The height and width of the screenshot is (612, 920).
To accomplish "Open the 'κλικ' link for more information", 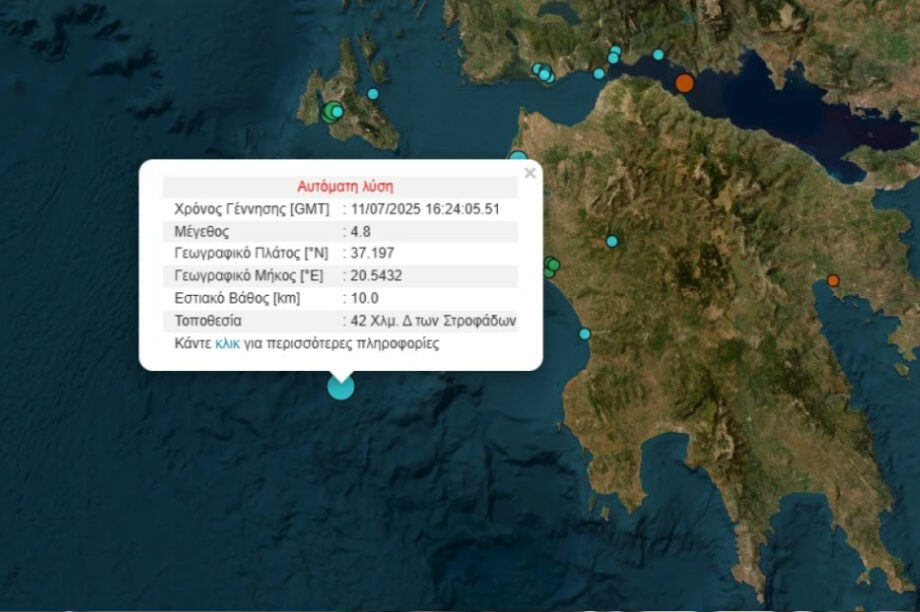I will (228, 344).
